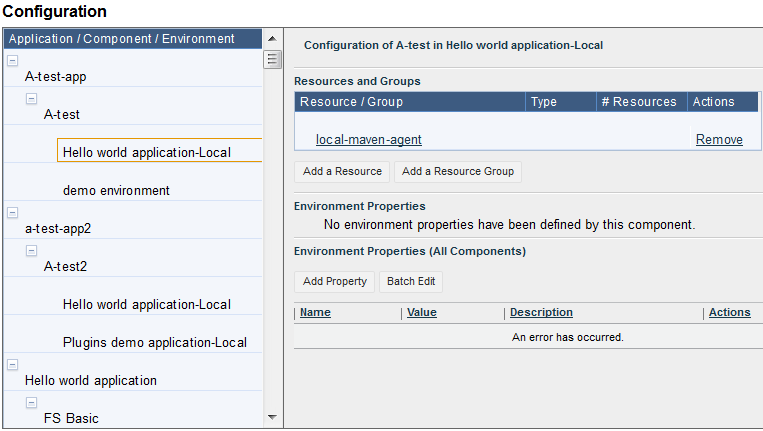Remove the local-maven-agent resource
The height and width of the screenshot is (431, 763).
pyautogui.click(x=719, y=140)
